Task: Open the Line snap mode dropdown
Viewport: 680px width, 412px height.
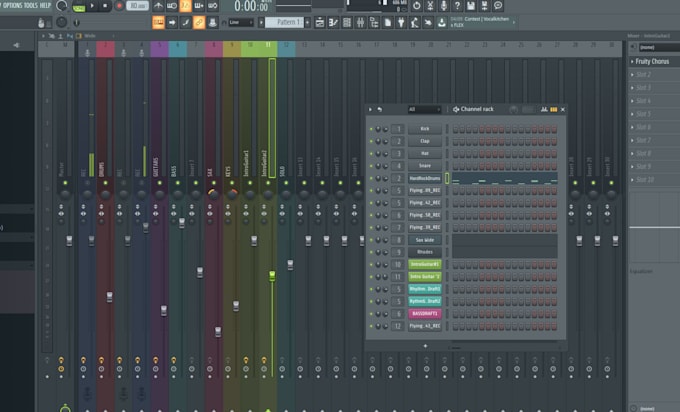Action: pyautogui.click(x=241, y=21)
